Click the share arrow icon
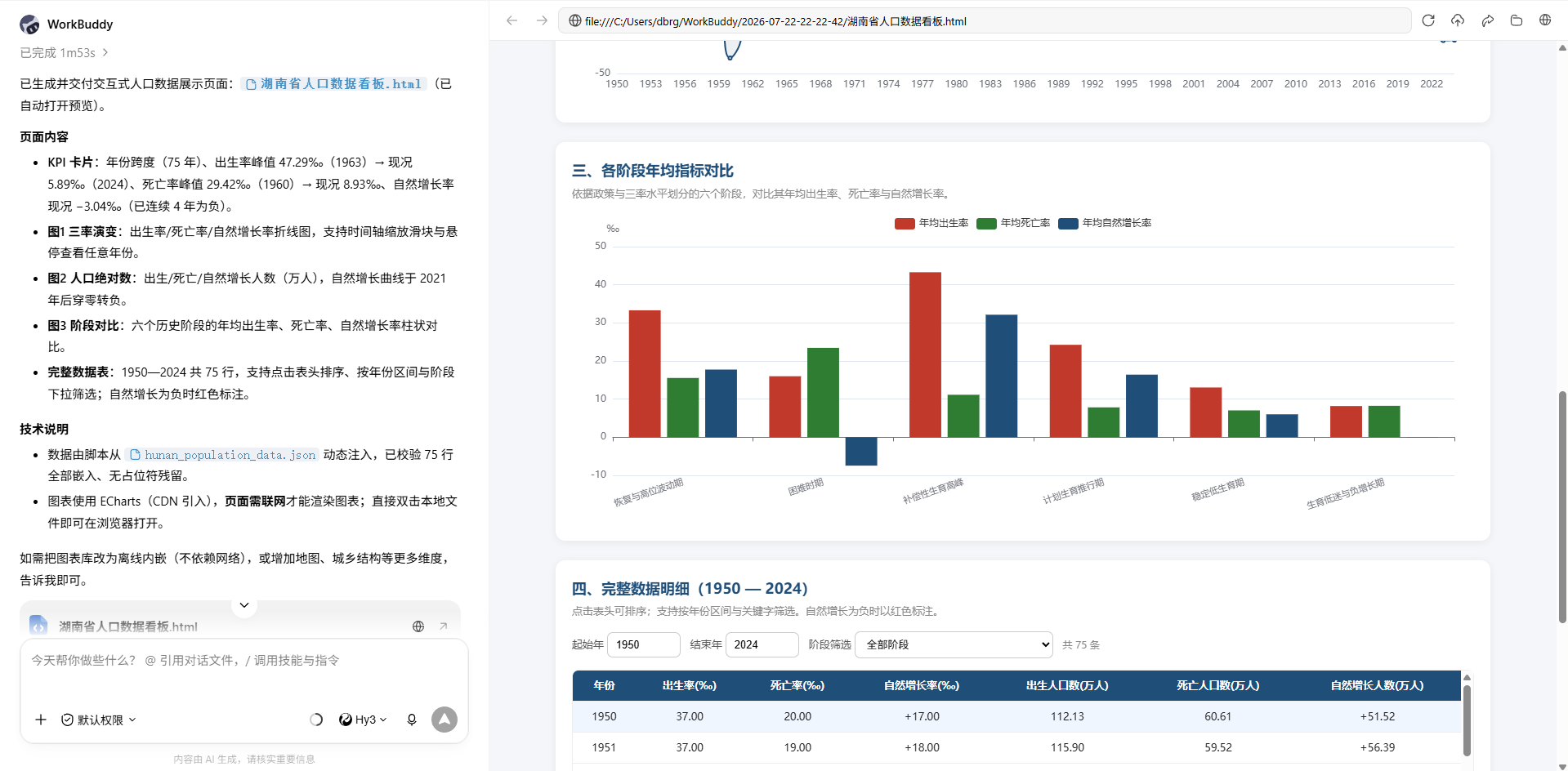This screenshot has width=1568, height=771. click(x=1487, y=20)
